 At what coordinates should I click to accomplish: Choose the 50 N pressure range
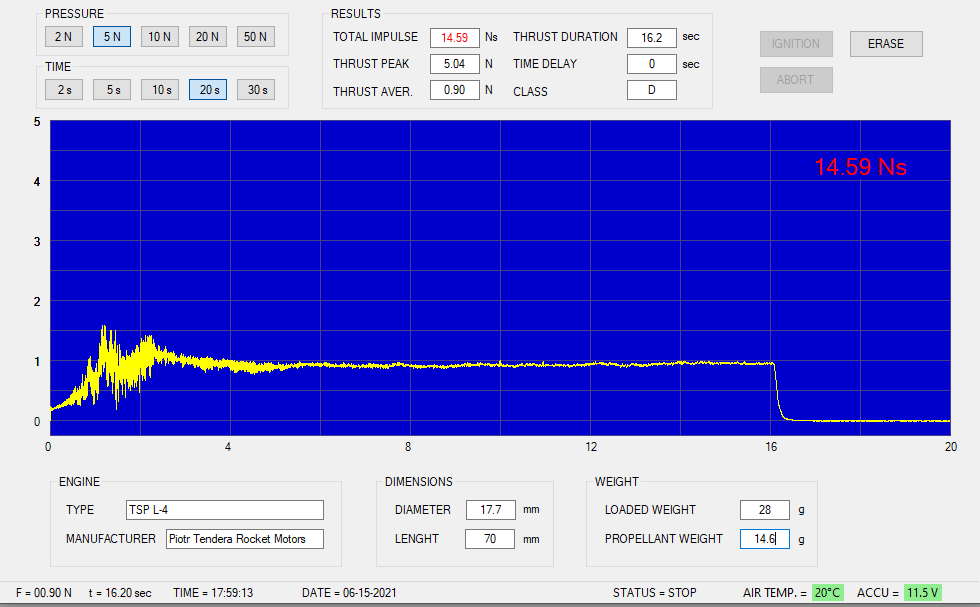coord(256,37)
